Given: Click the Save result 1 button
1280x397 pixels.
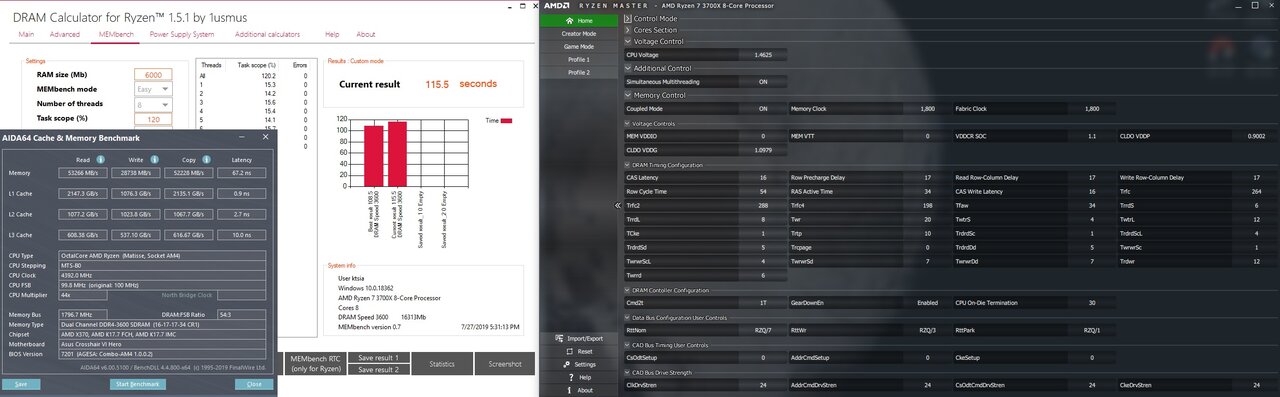Looking at the screenshot, I should [378, 358].
